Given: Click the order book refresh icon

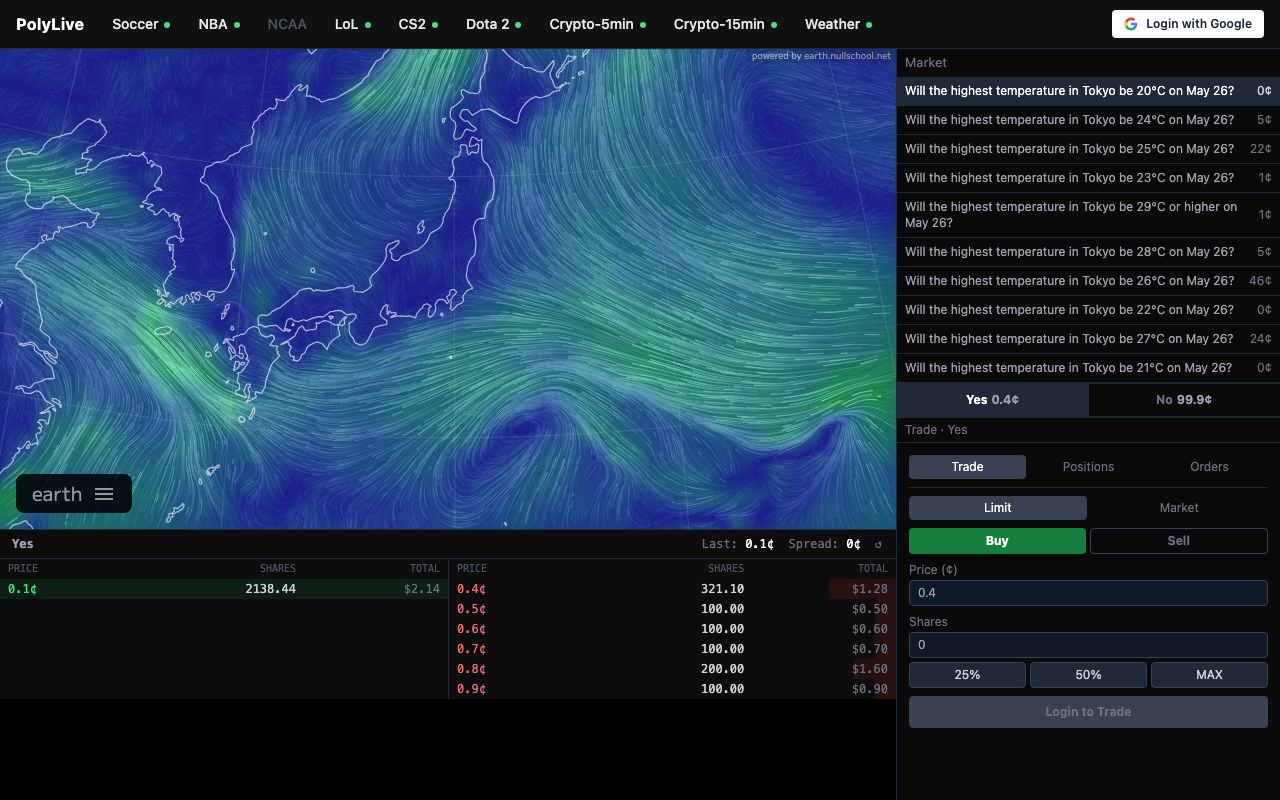Looking at the screenshot, I should click(x=878, y=544).
